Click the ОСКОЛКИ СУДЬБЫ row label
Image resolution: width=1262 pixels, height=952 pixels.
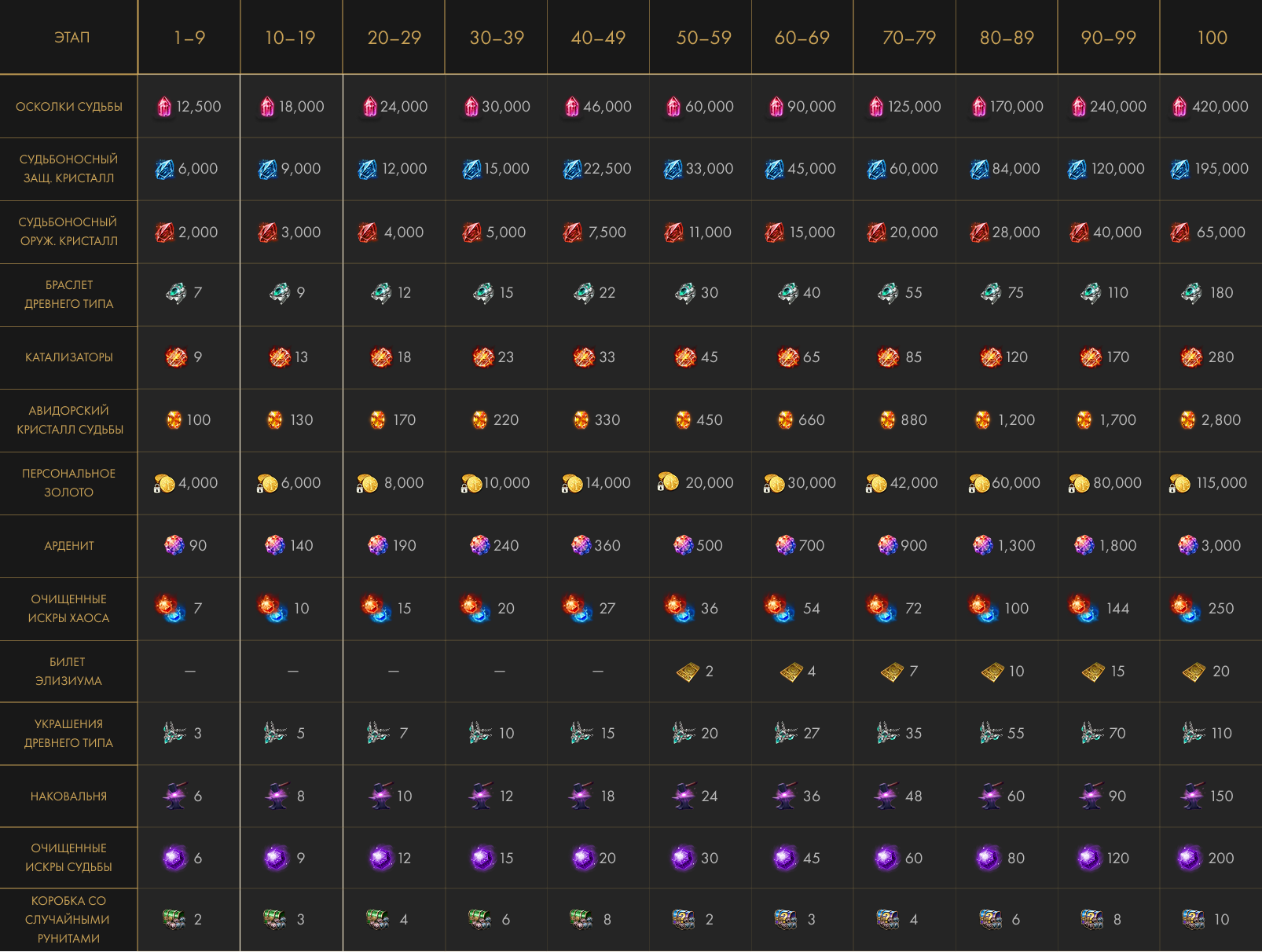click(x=69, y=107)
